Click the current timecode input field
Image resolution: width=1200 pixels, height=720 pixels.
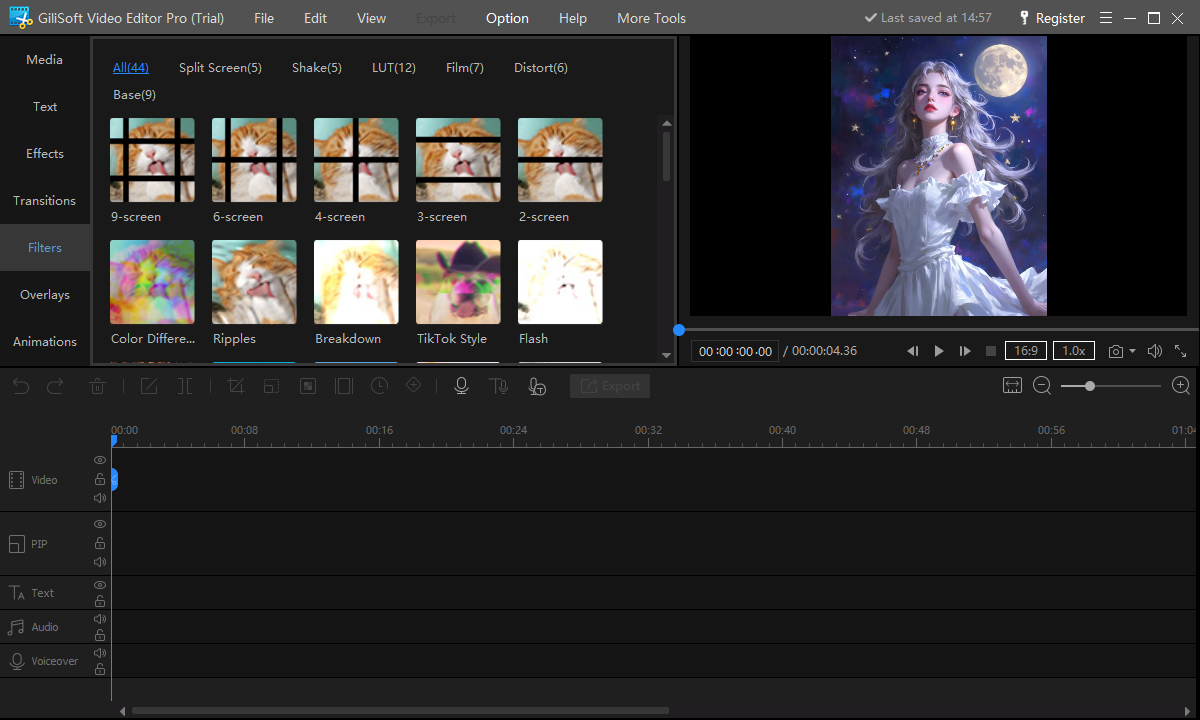pyautogui.click(x=736, y=351)
